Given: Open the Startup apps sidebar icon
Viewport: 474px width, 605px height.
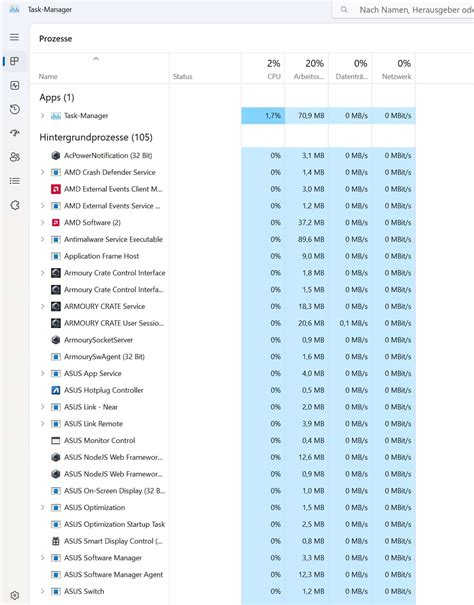Looking at the screenshot, I should [15, 133].
